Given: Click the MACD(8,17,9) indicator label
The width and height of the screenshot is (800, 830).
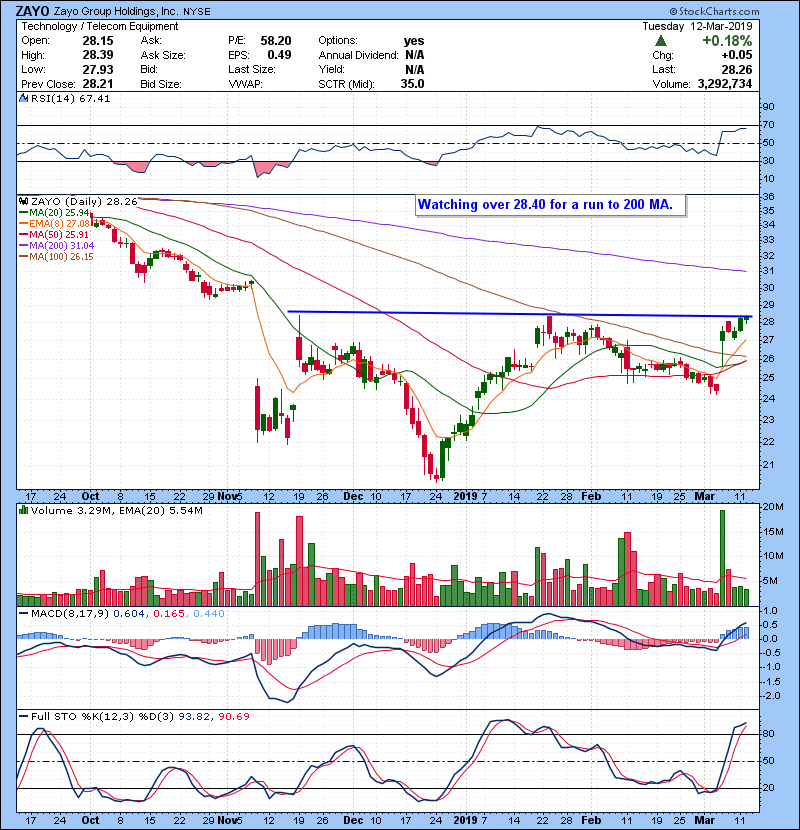Looking at the screenshot, I should [70, 614].
